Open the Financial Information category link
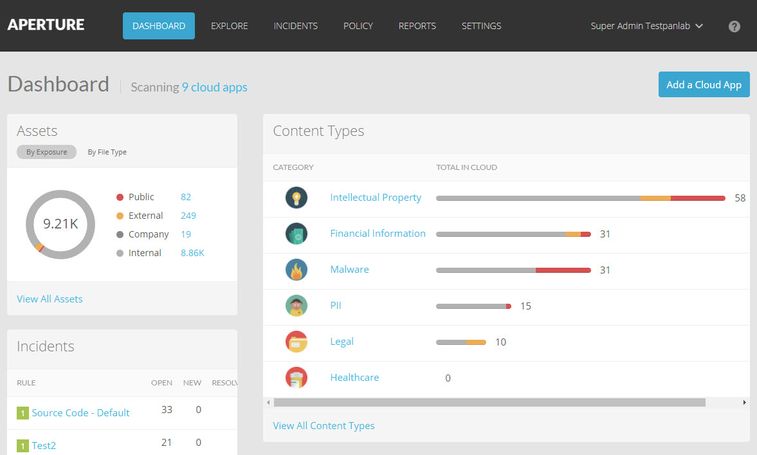 tap(378, 234)
